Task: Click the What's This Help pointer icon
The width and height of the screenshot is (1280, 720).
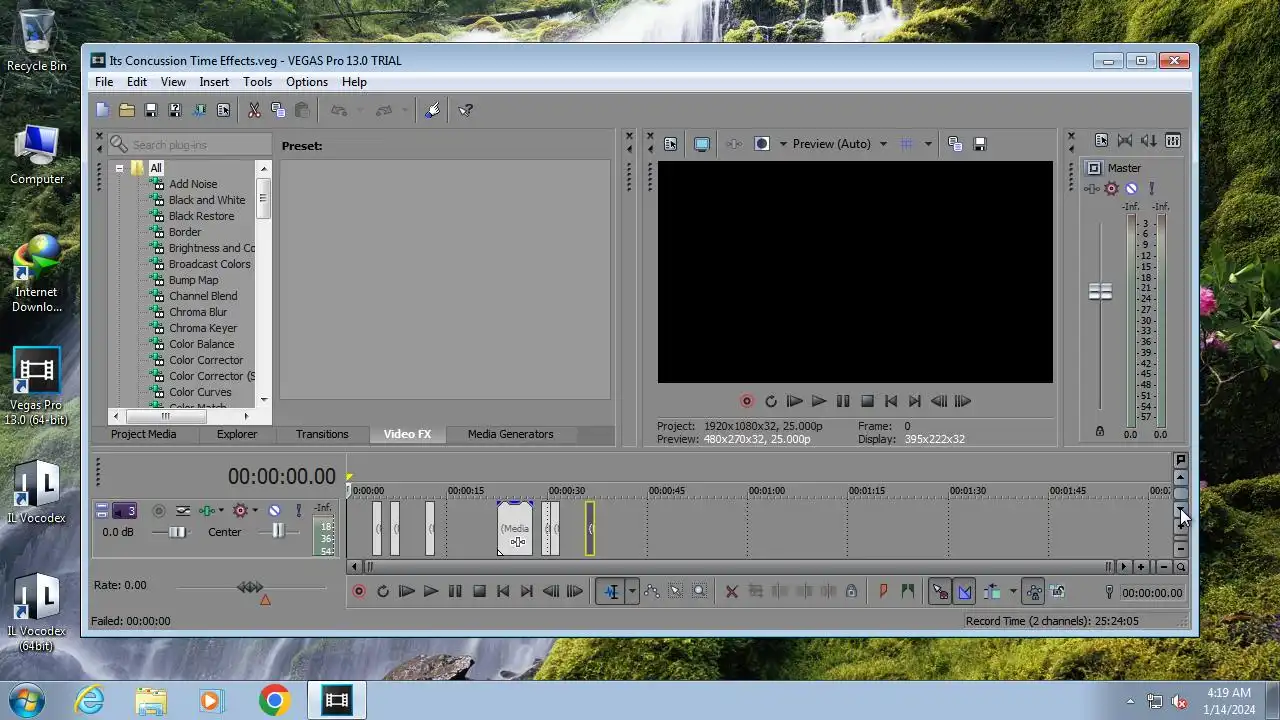Action: (x=465, y=110)
